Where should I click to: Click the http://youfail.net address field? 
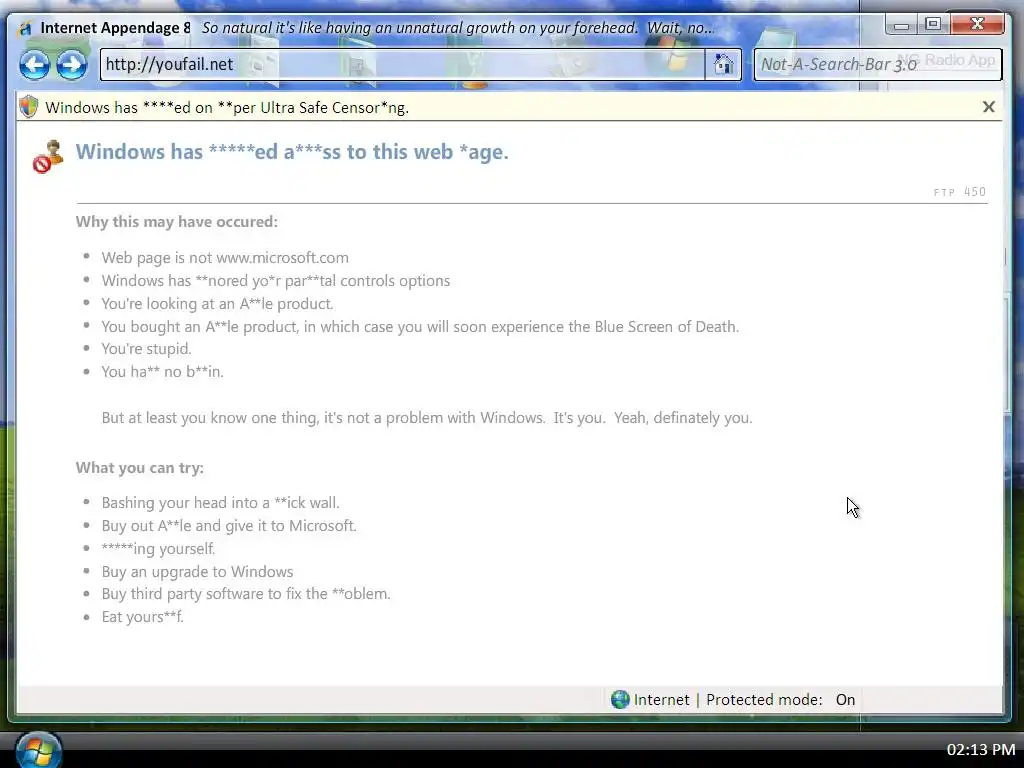[402, 64]
